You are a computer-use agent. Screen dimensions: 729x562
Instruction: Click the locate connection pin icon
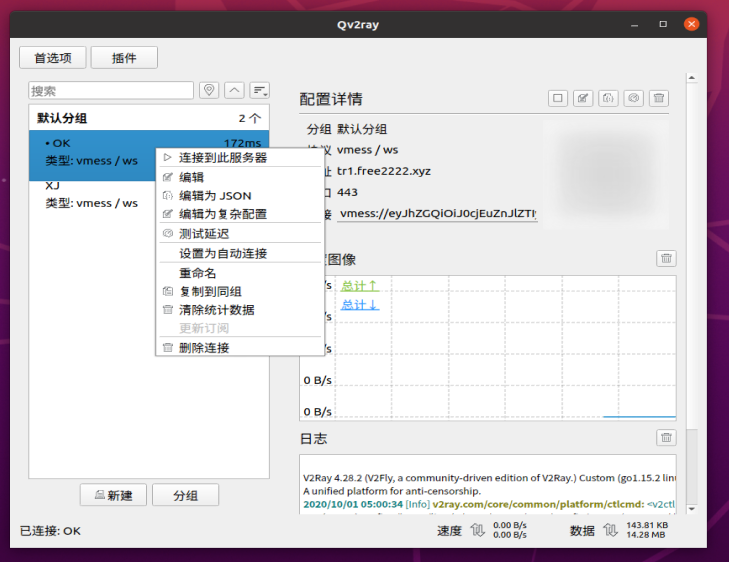209,90
